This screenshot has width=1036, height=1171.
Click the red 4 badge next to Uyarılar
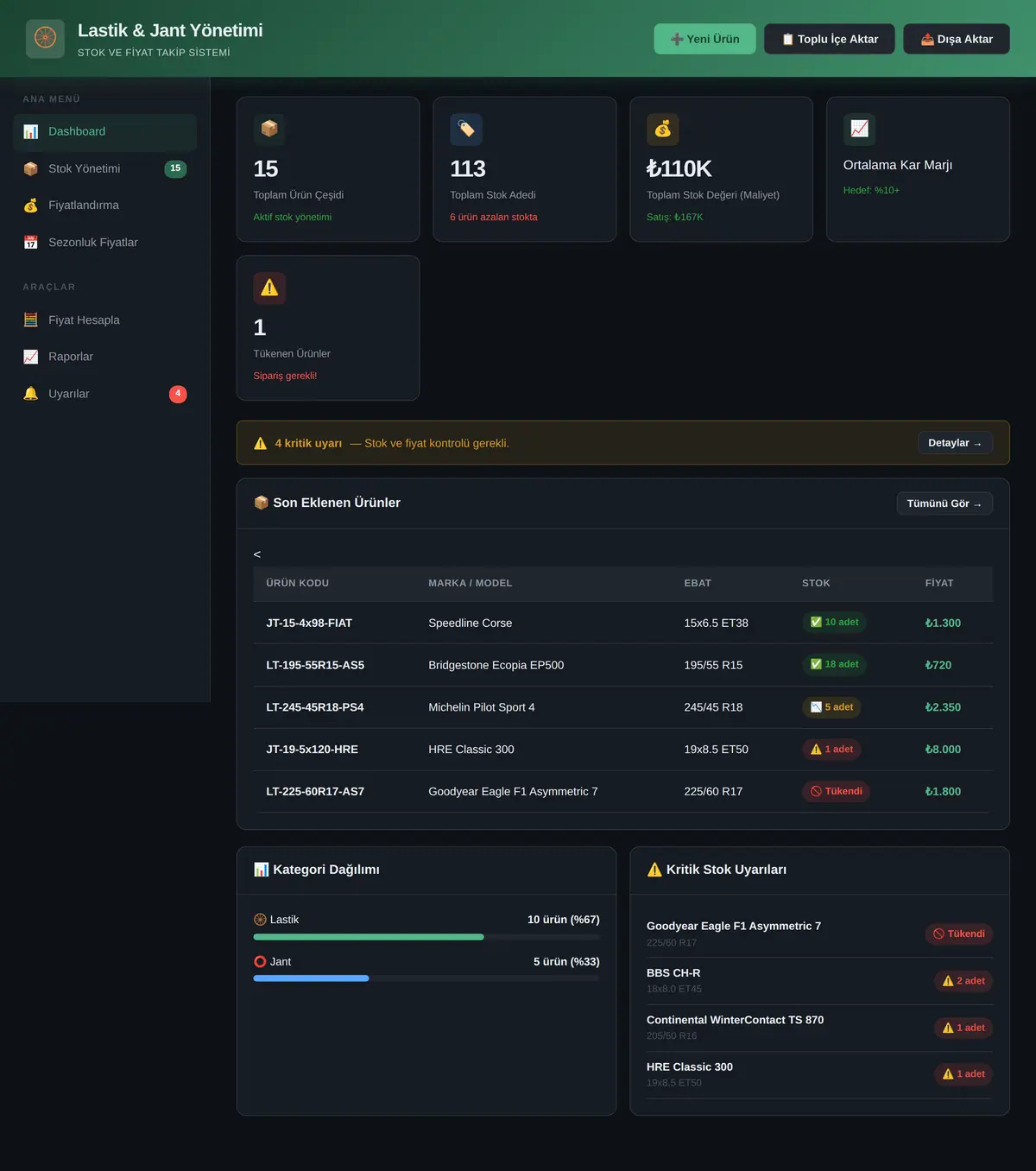178,394
